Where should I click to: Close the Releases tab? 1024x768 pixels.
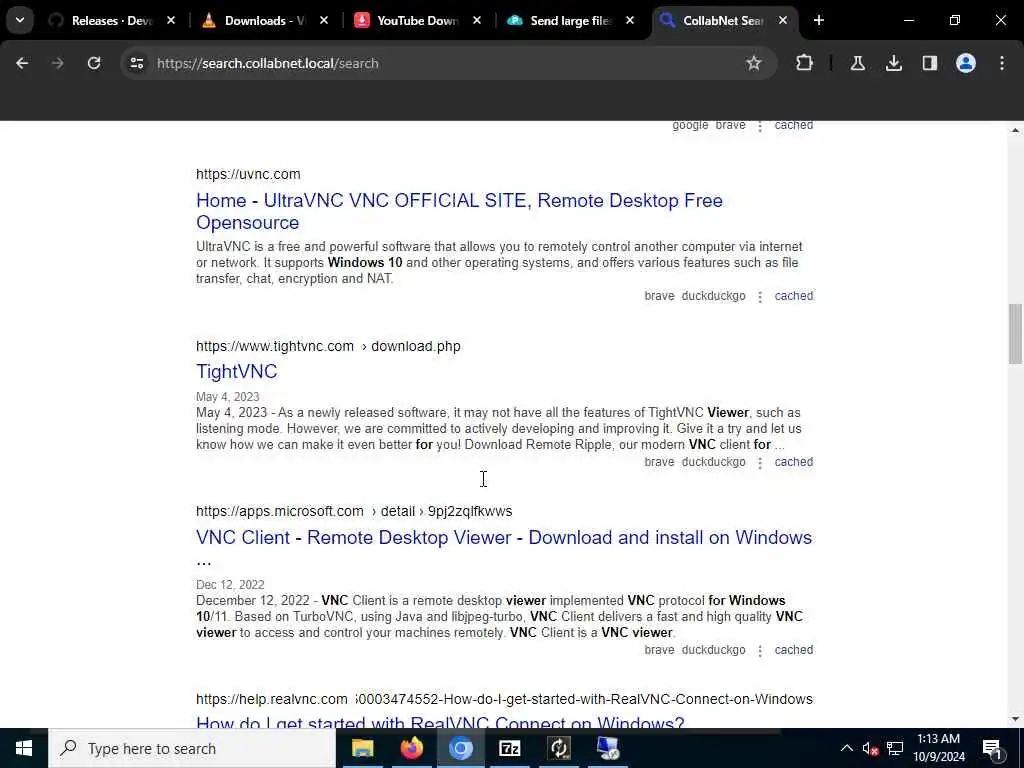coord(170,21)
